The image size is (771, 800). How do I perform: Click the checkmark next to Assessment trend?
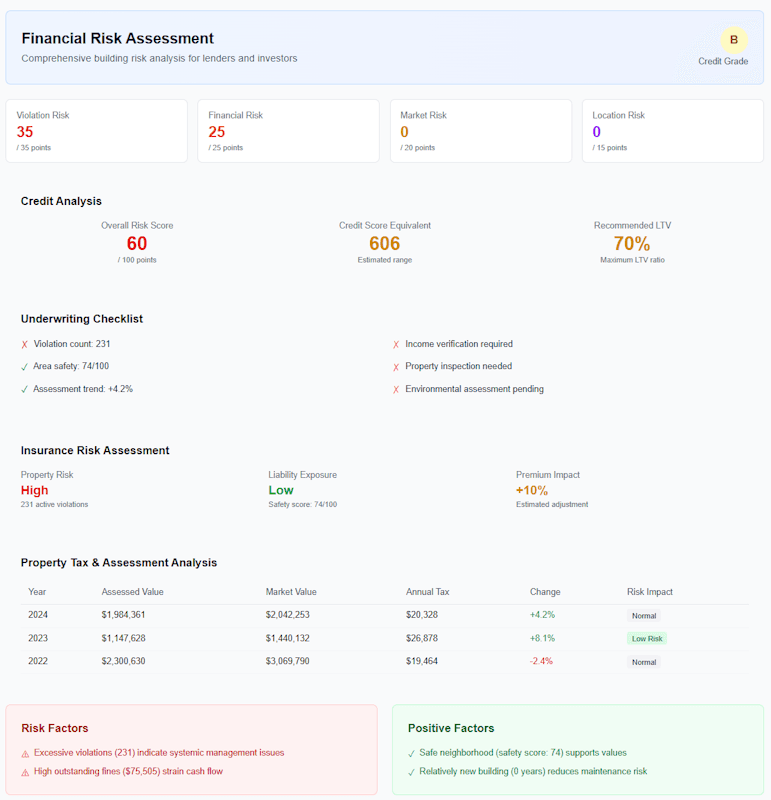(x=25, y=389)
